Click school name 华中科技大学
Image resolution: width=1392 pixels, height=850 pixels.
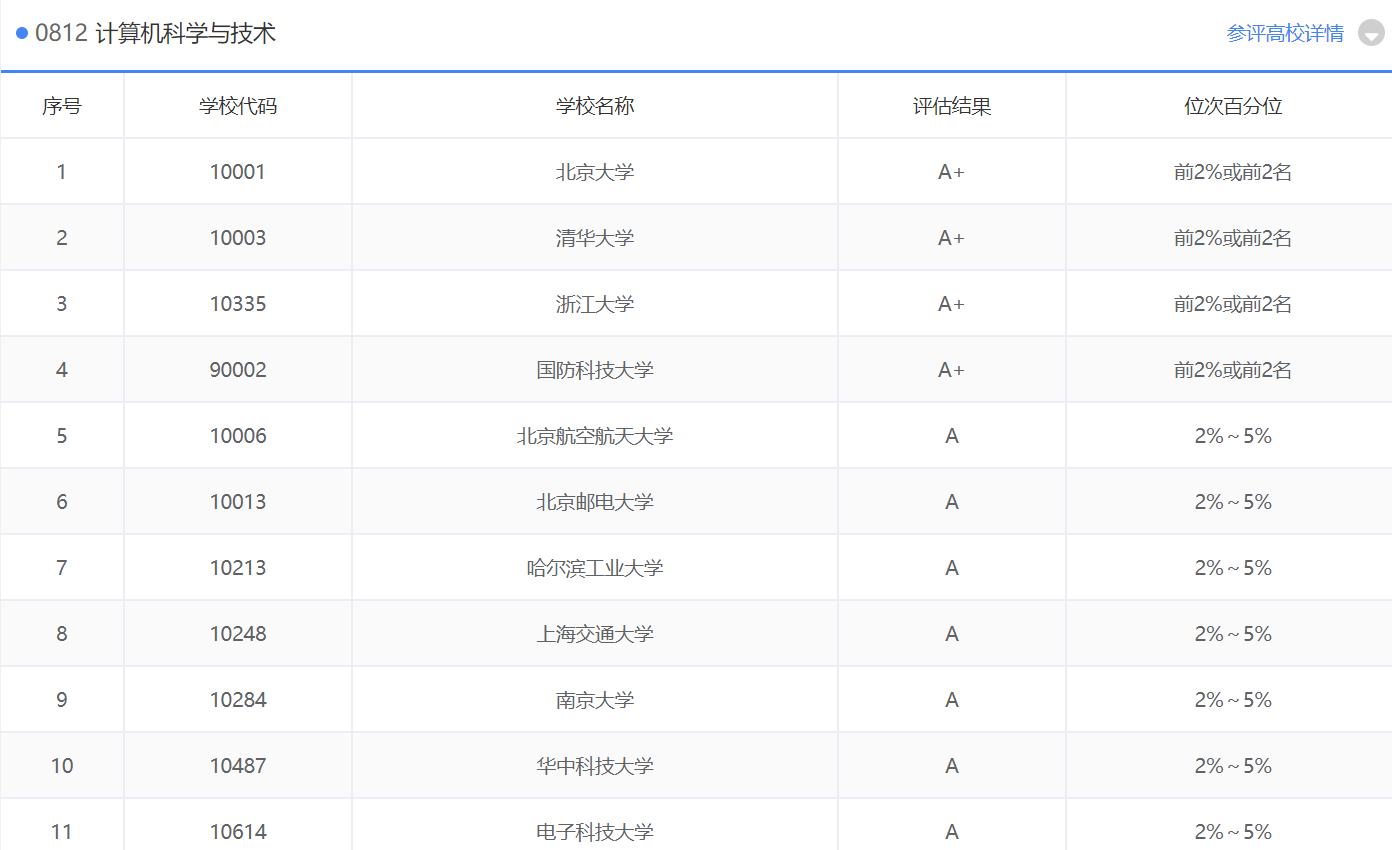[x=595, y=766]
